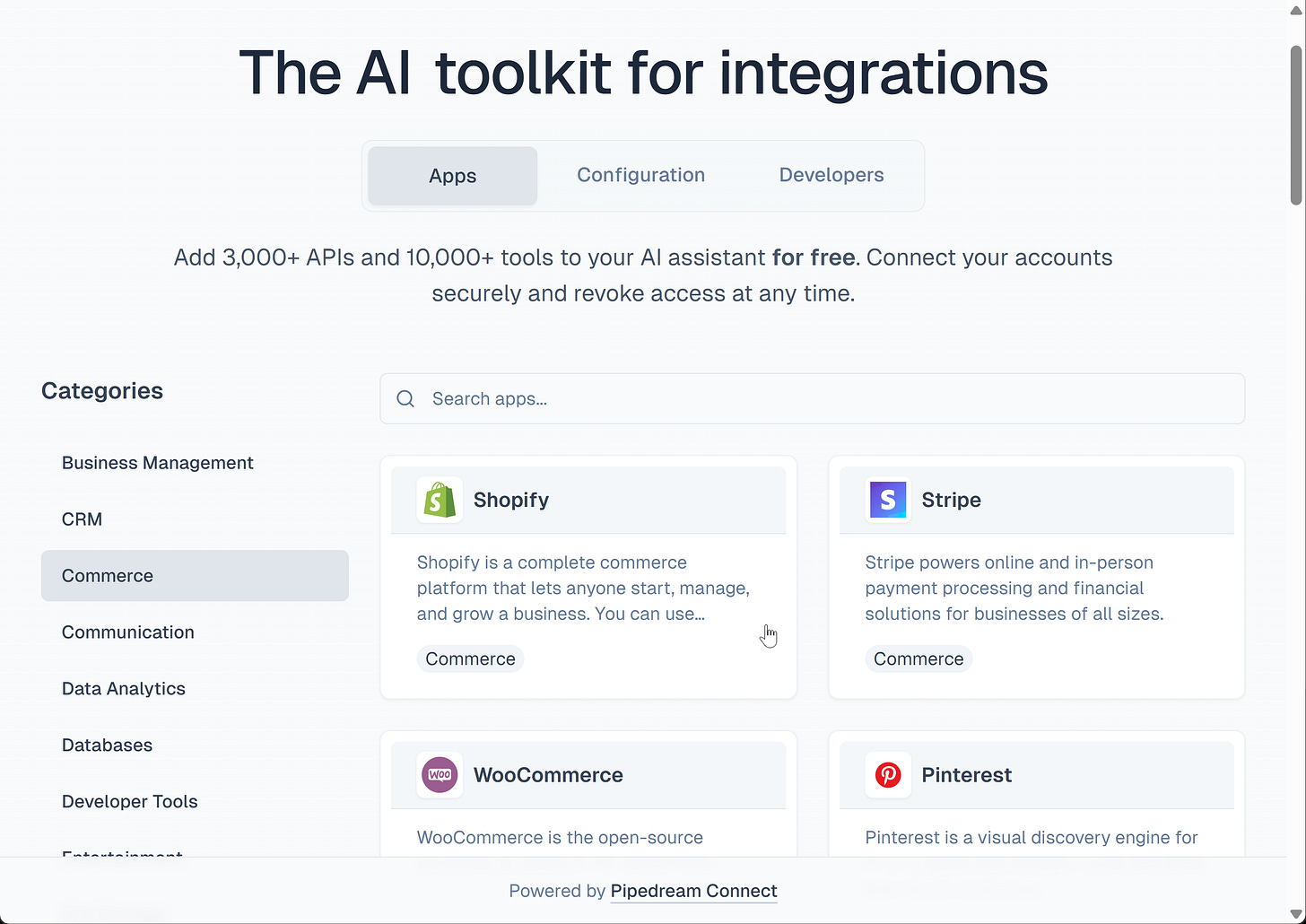Switch to the Configuration tab
1306x924 pixels.
[640, 175]
